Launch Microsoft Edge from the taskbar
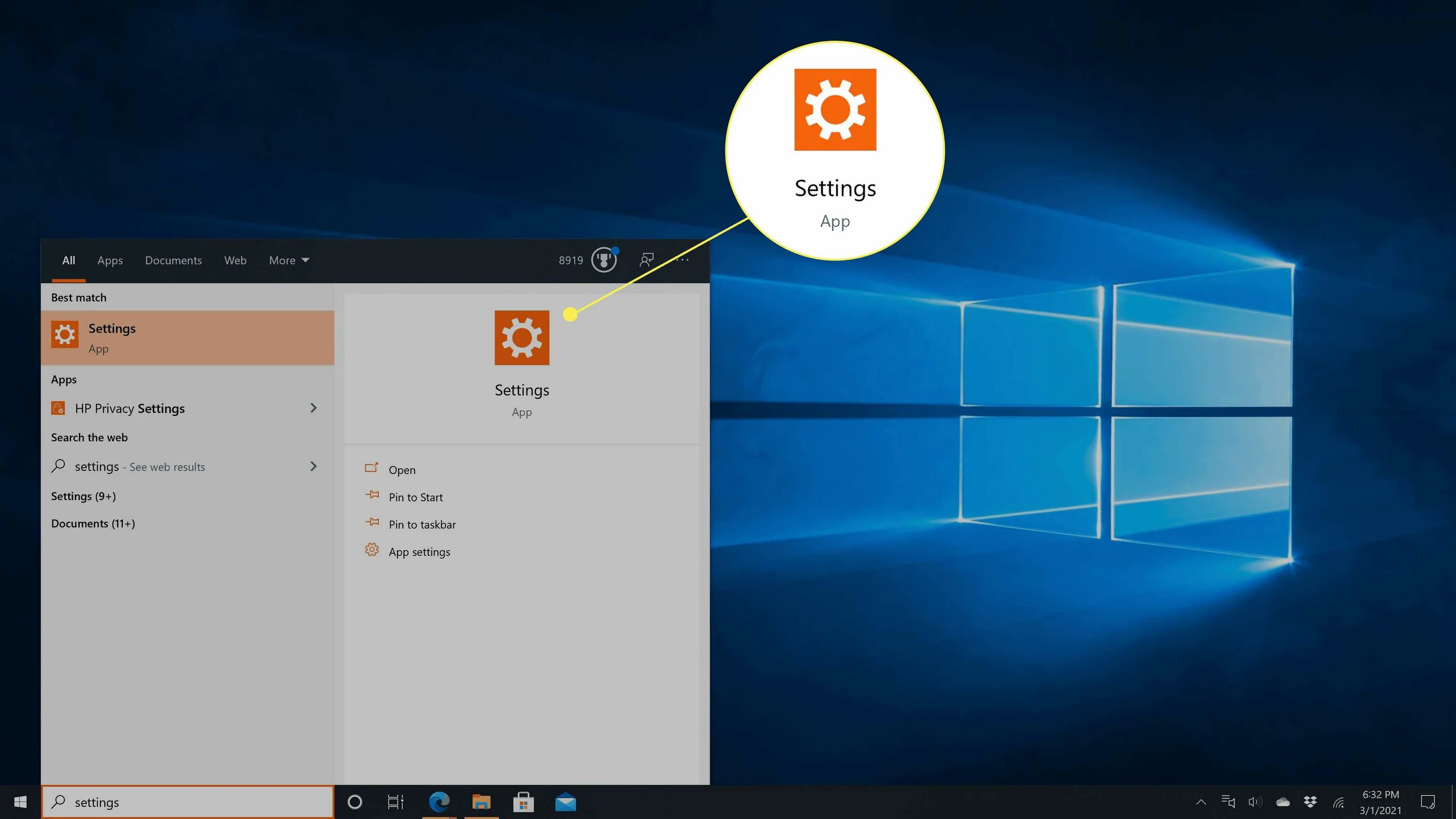 439,802
